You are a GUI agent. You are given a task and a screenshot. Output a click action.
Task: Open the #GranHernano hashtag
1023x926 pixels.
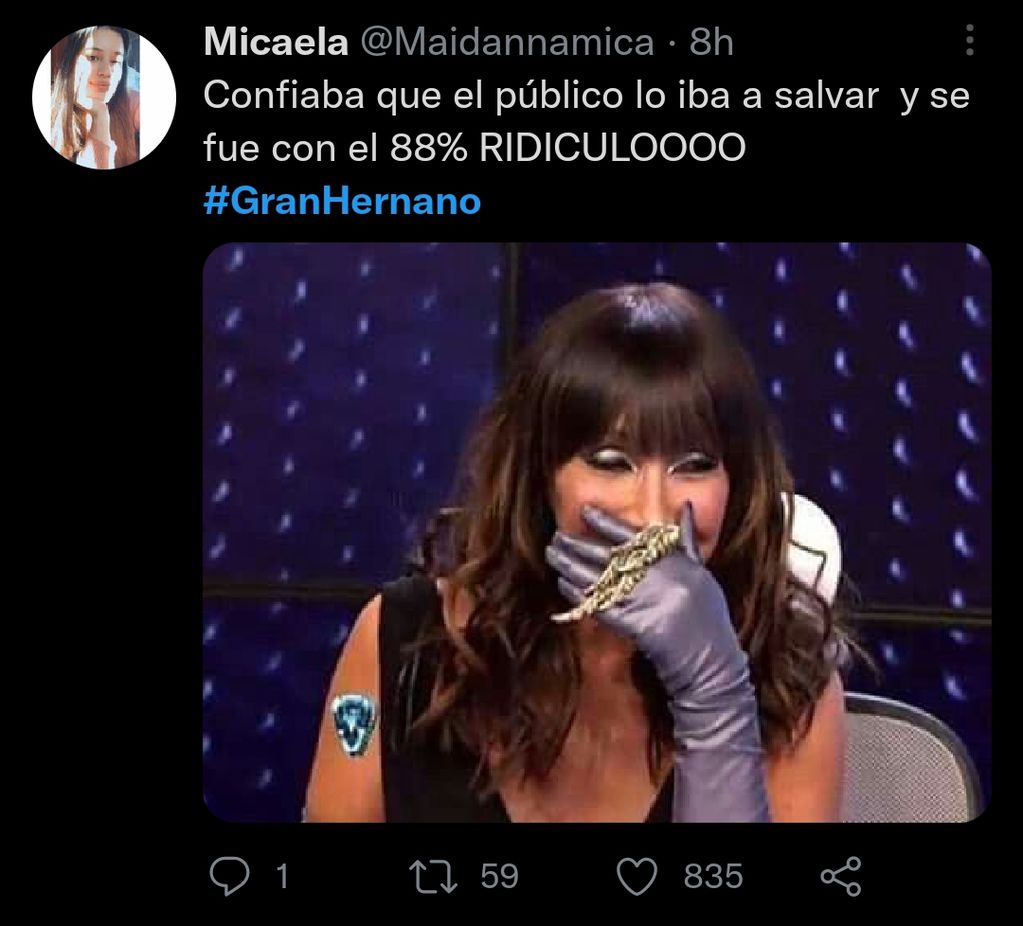pyautogui.click(x=343, y=201)
